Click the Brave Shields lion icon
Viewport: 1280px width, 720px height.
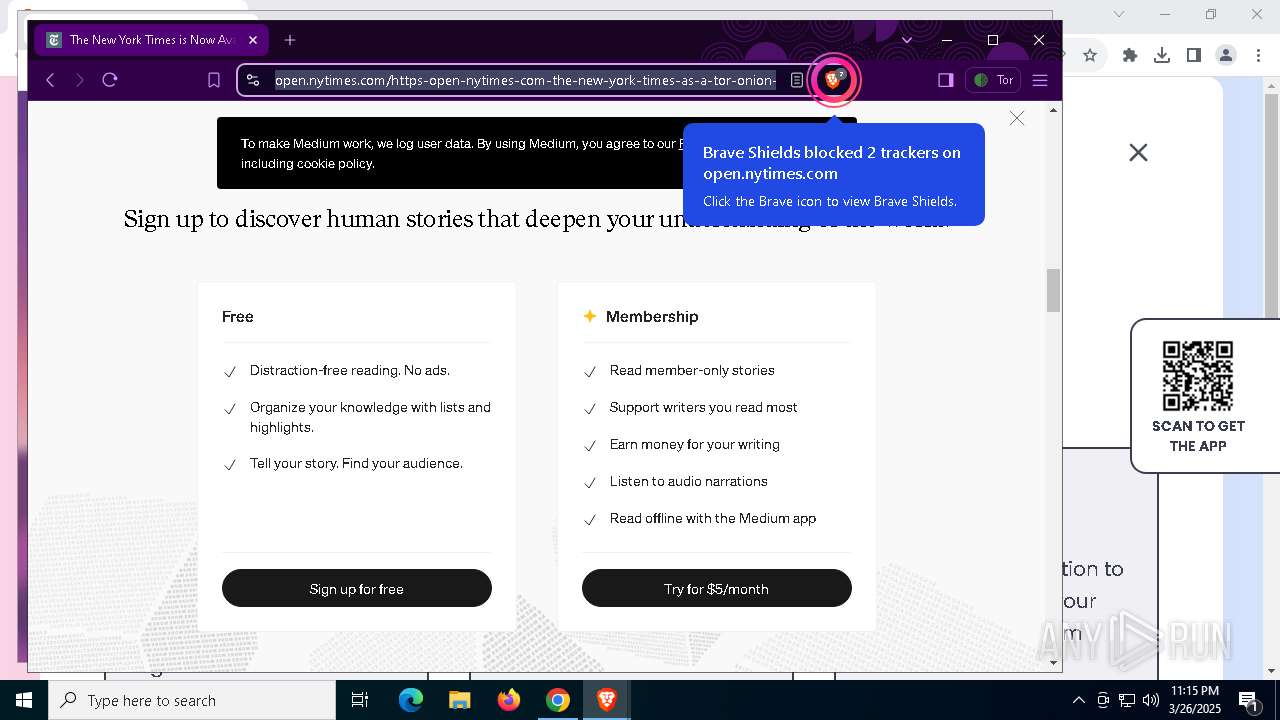(x=833, y=80)
